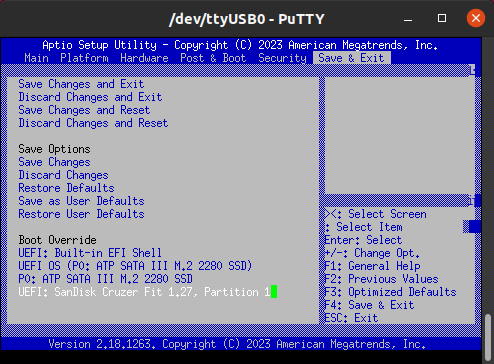494x364 pixels.
Task: Go to Post & Boot tab
Action: [213, 58]
